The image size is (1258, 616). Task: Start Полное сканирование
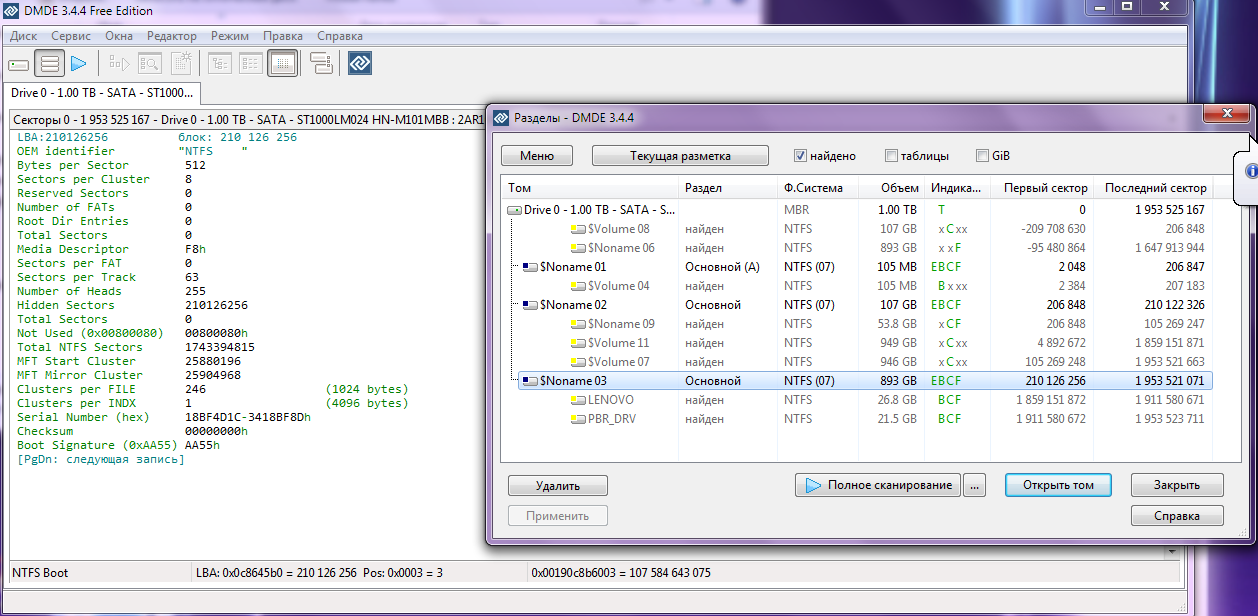[878, 485]
